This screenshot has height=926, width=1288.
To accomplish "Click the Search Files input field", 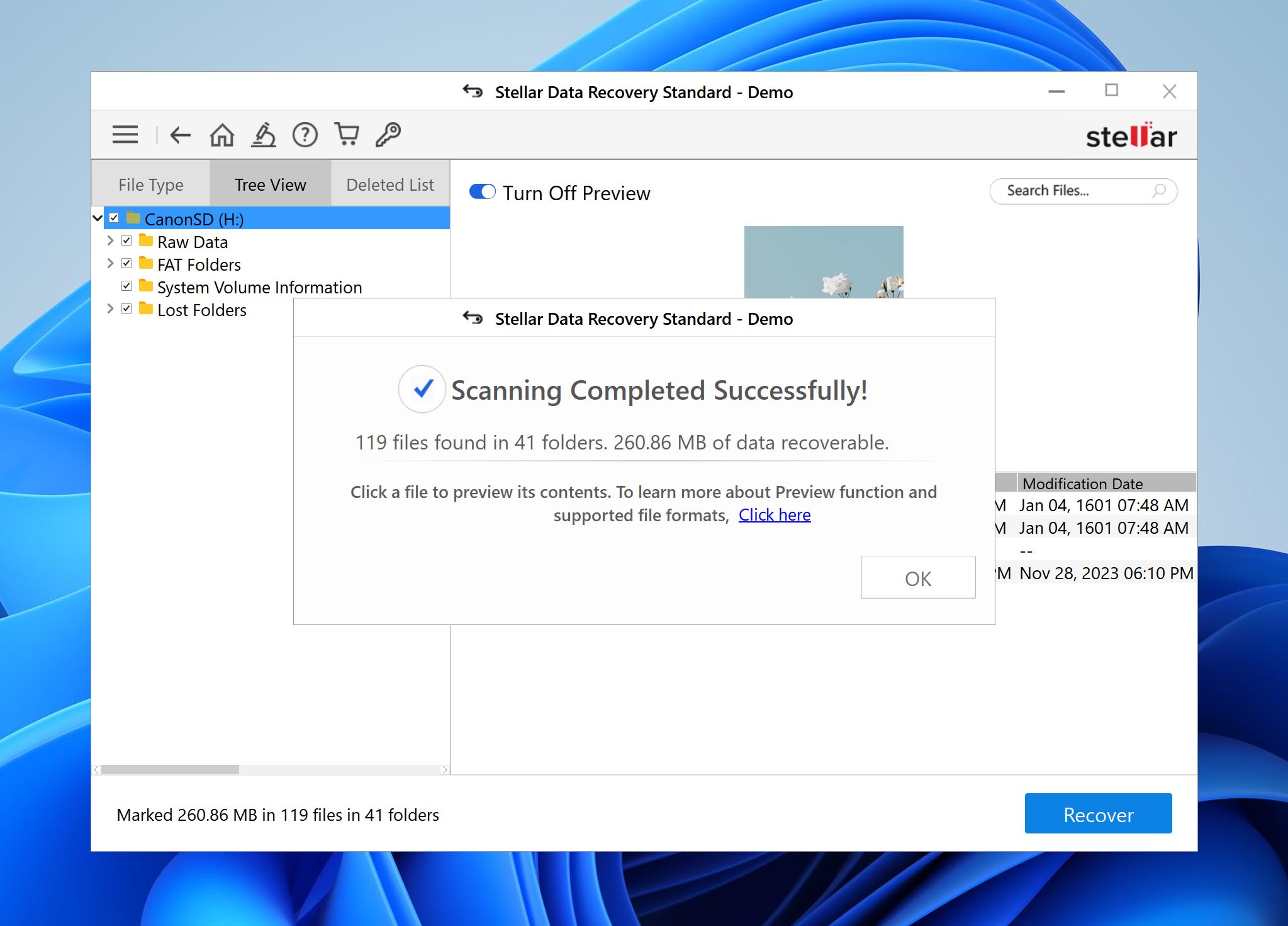I will point(1084,190).
